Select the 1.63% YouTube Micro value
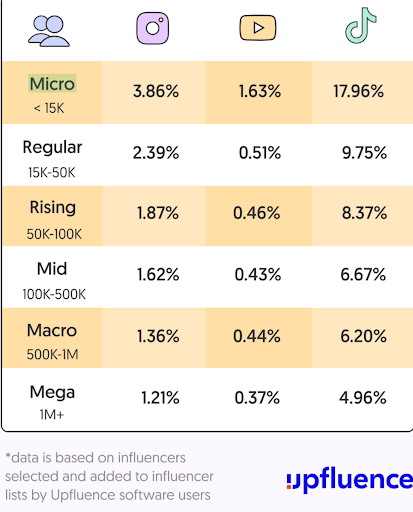Screen dimensions: 413x512 pyautogui.click(x=260, y=91)
